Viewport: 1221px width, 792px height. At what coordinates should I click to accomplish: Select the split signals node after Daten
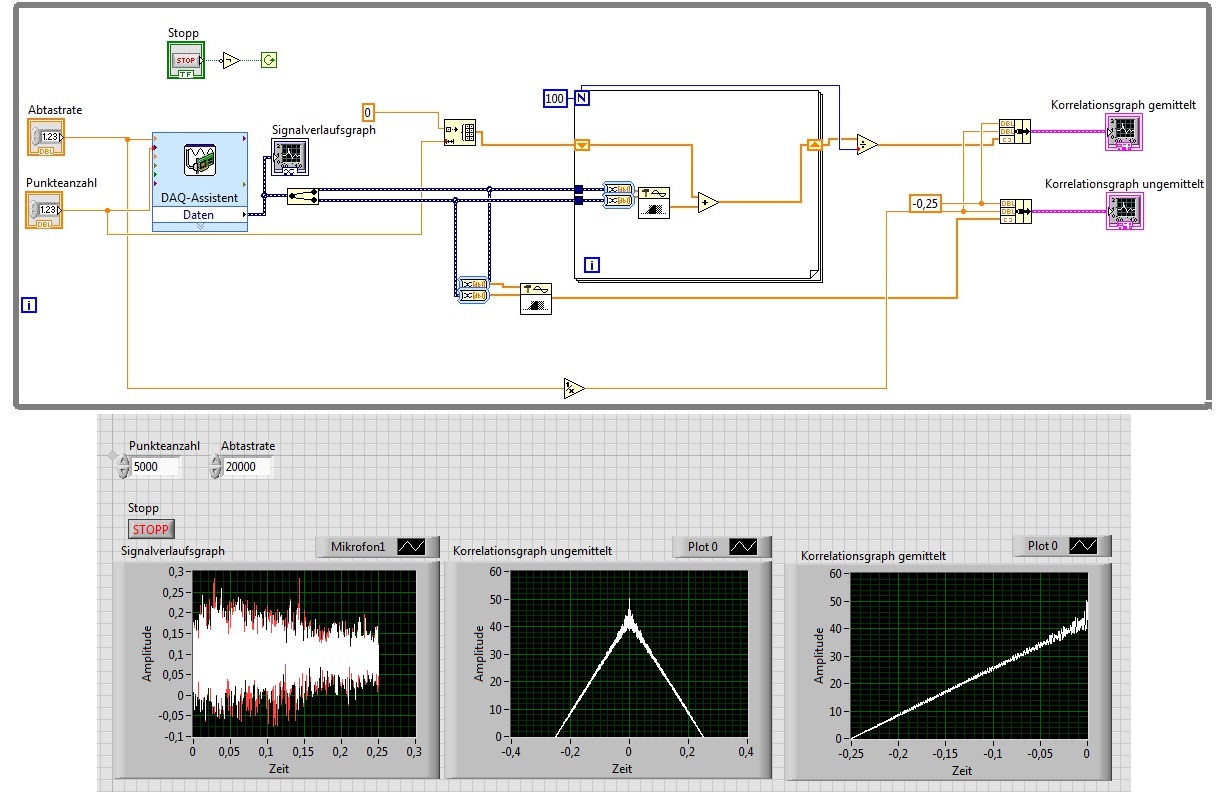coord(302,196)
